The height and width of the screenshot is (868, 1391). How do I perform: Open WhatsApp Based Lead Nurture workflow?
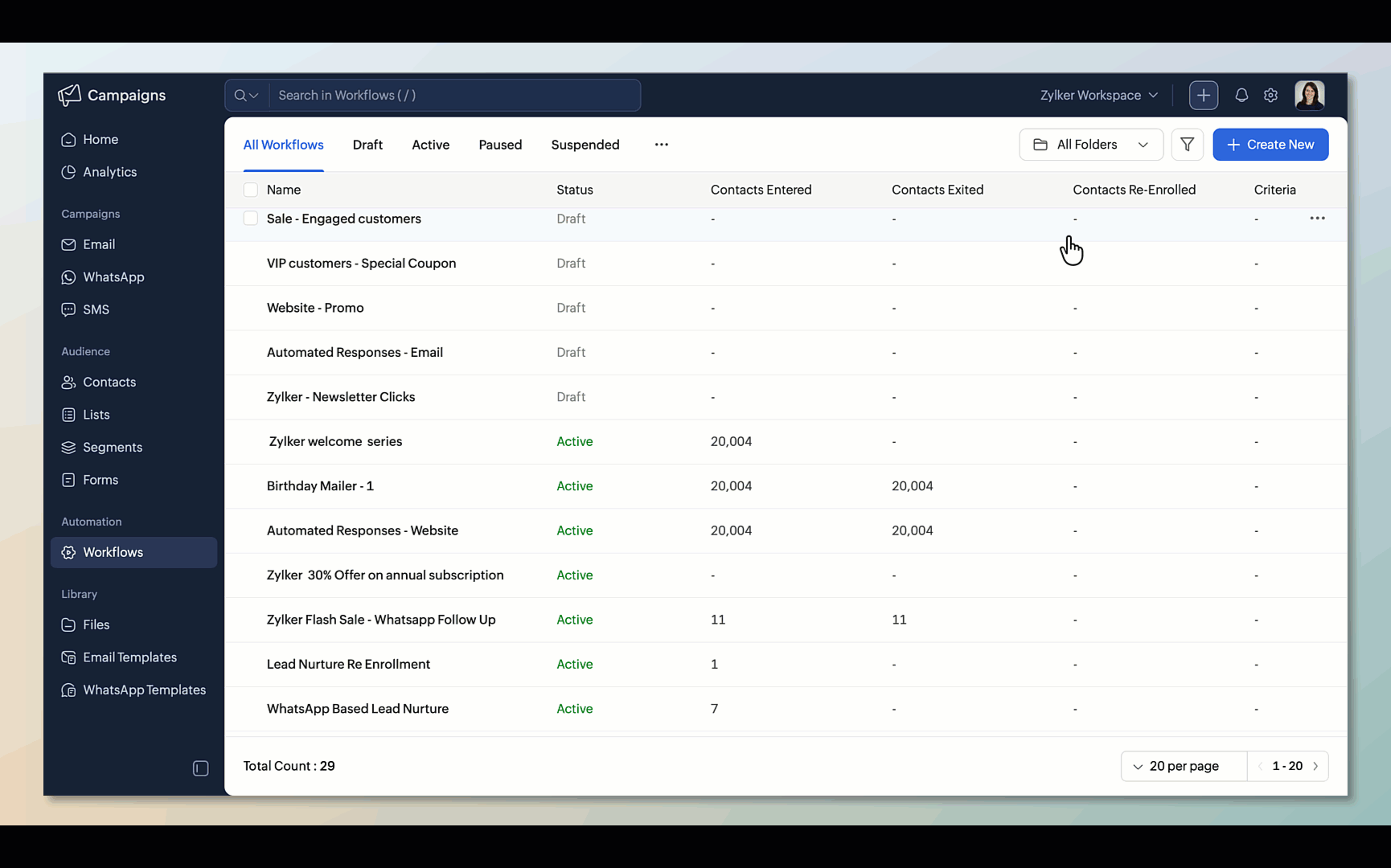pyautogui.click(x=358, y=709)
